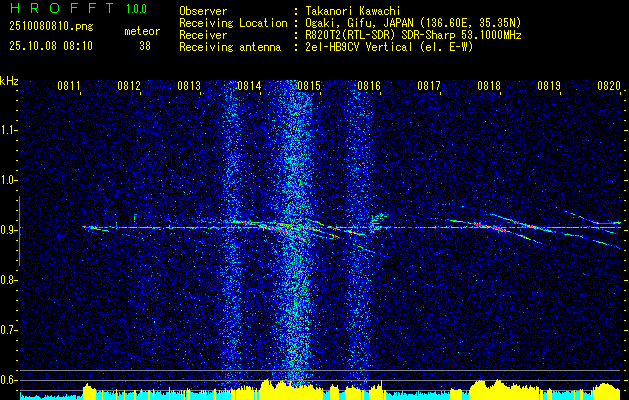Click the HROFFT program title
This screenshot has height=400, width=629.
pyautogui.click(x=62, y=9)
